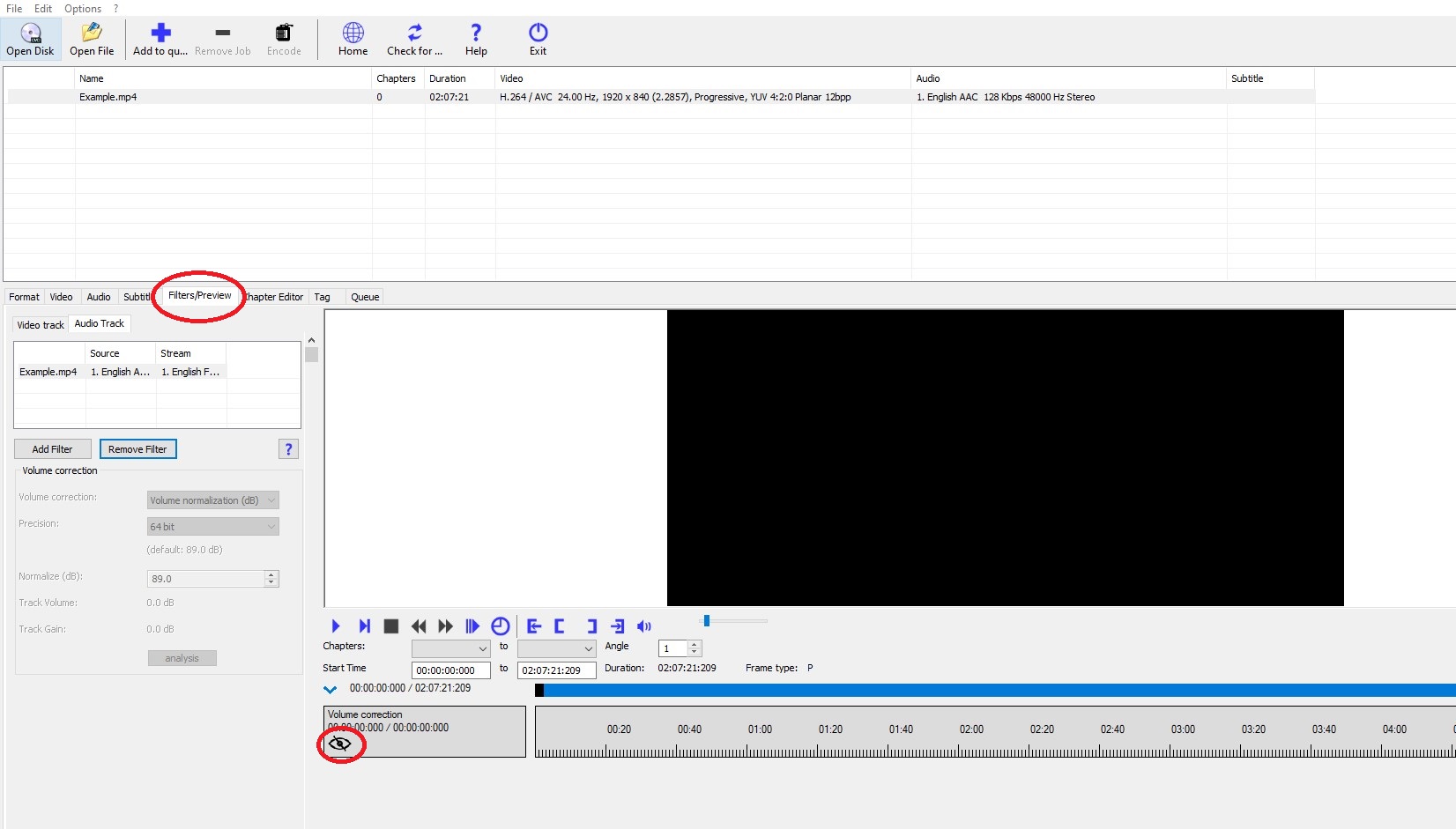The width and height of the screenshot is (1456, 829).
Task: Open Disk from the toolbar
Action: pos(31,40)
